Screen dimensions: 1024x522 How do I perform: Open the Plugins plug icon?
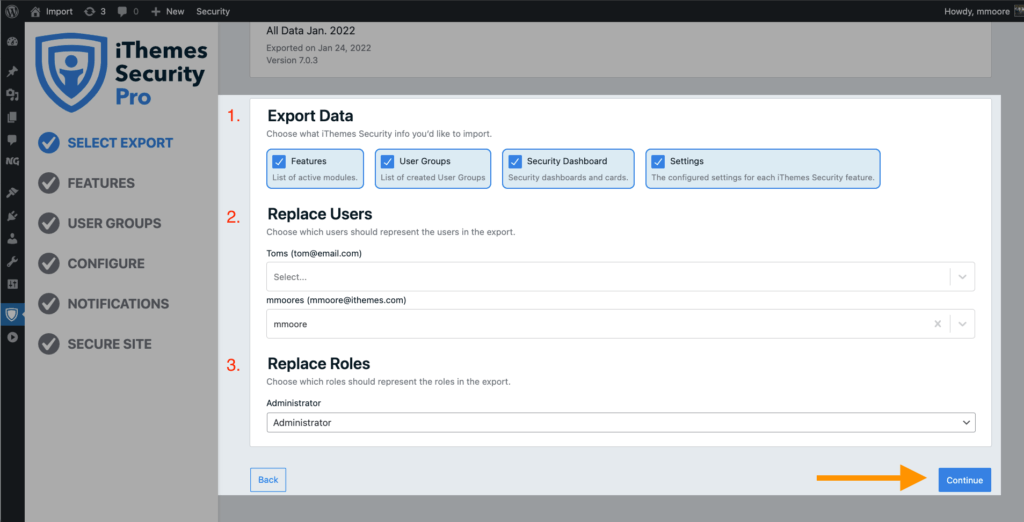[12, 216]
